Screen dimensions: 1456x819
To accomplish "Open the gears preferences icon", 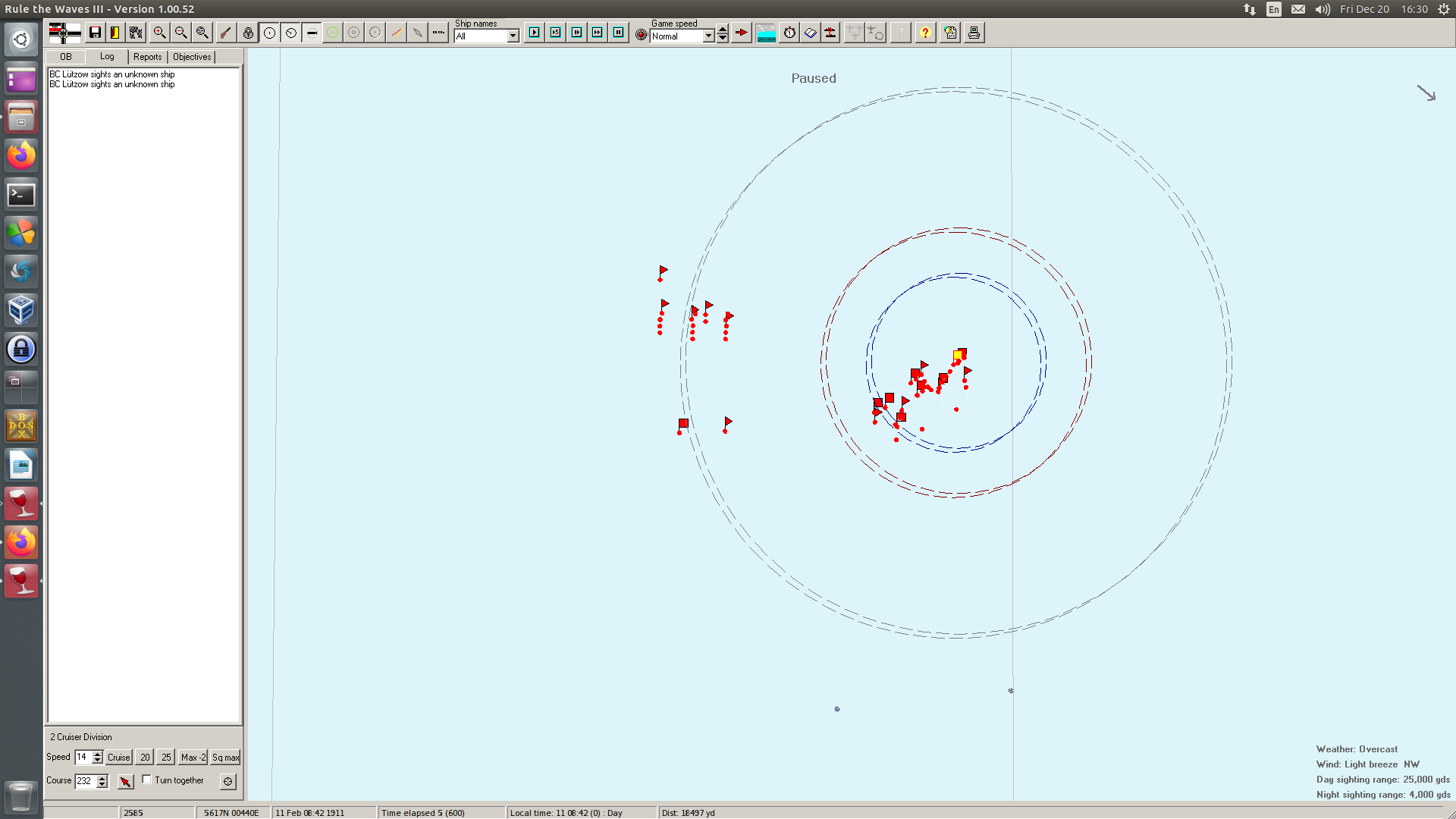I will 136,33.
